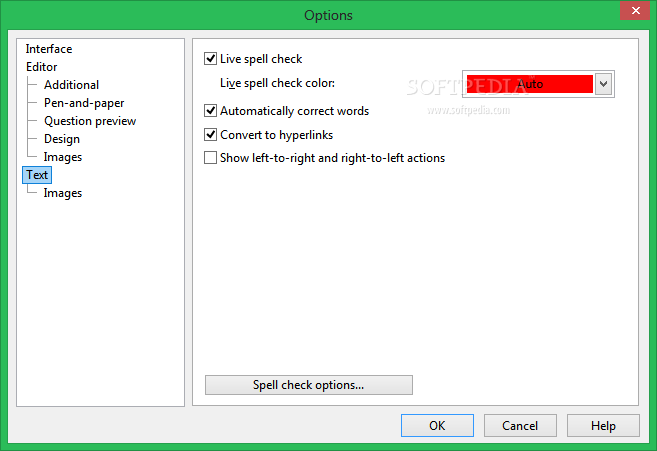The height and width of the screenshot is (451, 657).
Task: Select Editor category in tree
Action: click(x=41, y=67)
